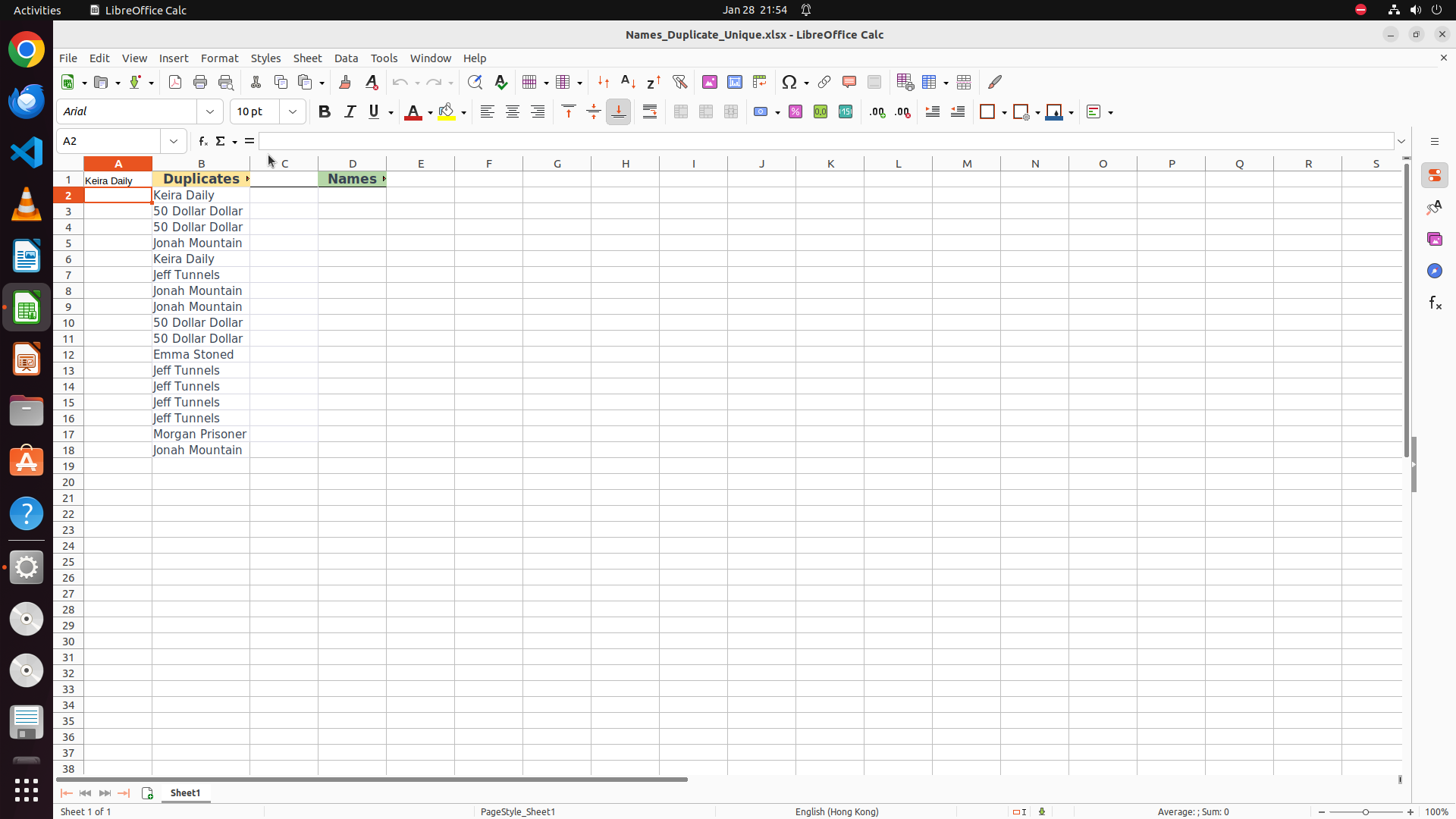Insert an image

tap(710, 82)
